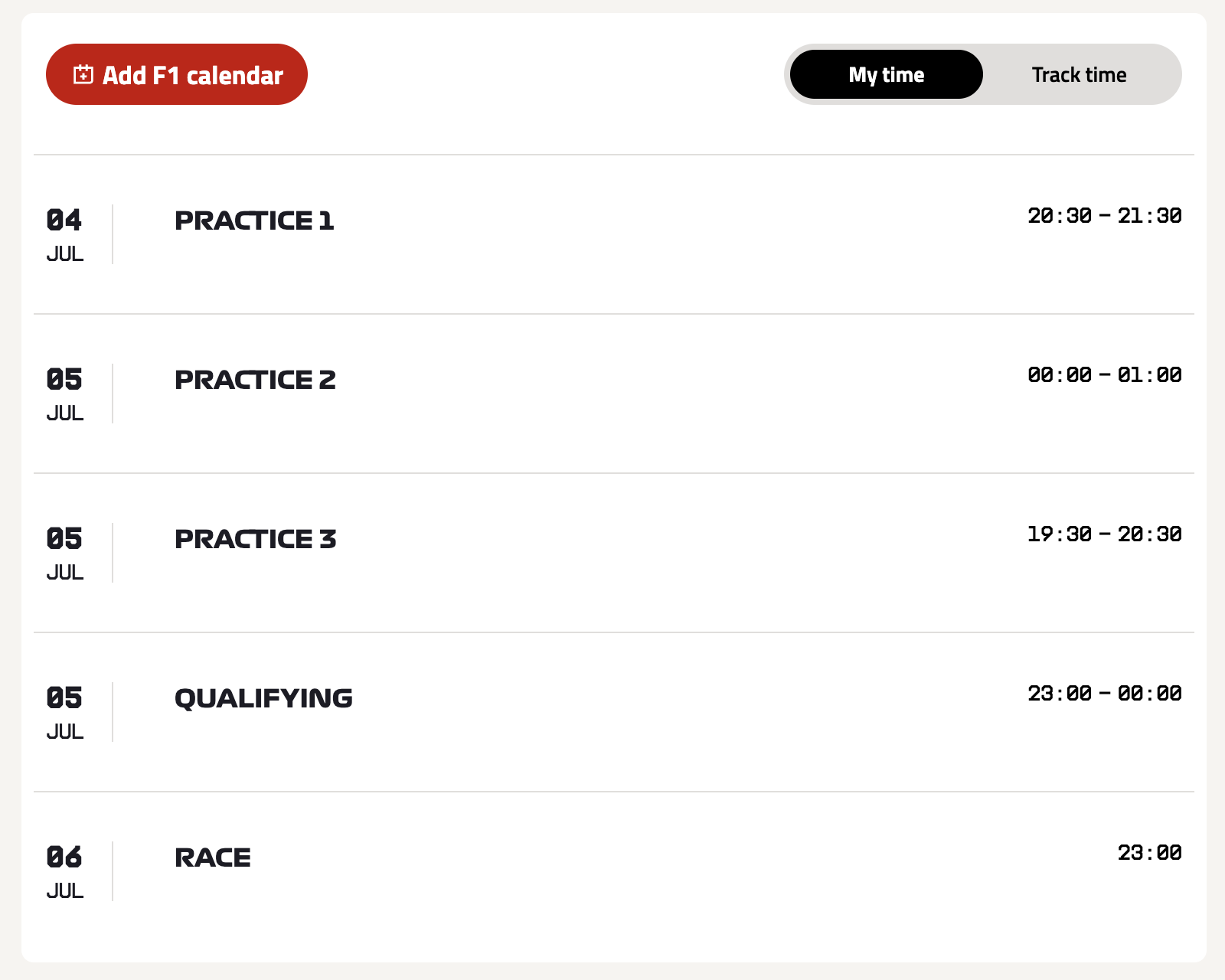Screen dimensions: 1225x980
Task: Click the 05 JUL date beside Practice 2
Action: pos(64,393)
